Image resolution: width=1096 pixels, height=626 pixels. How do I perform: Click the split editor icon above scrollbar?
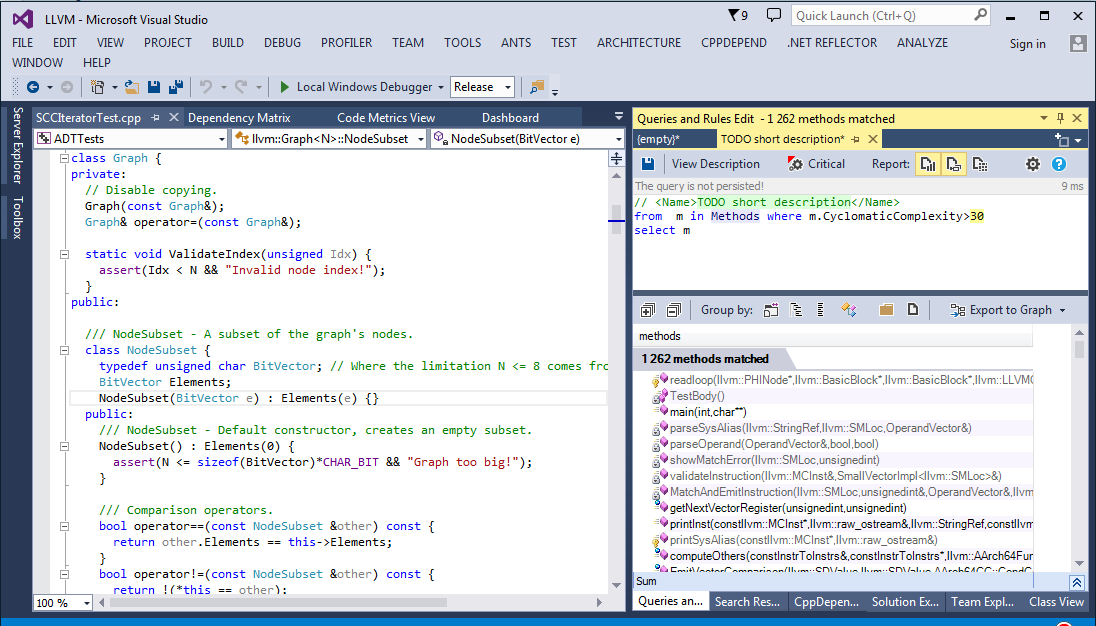coord(616,159)
